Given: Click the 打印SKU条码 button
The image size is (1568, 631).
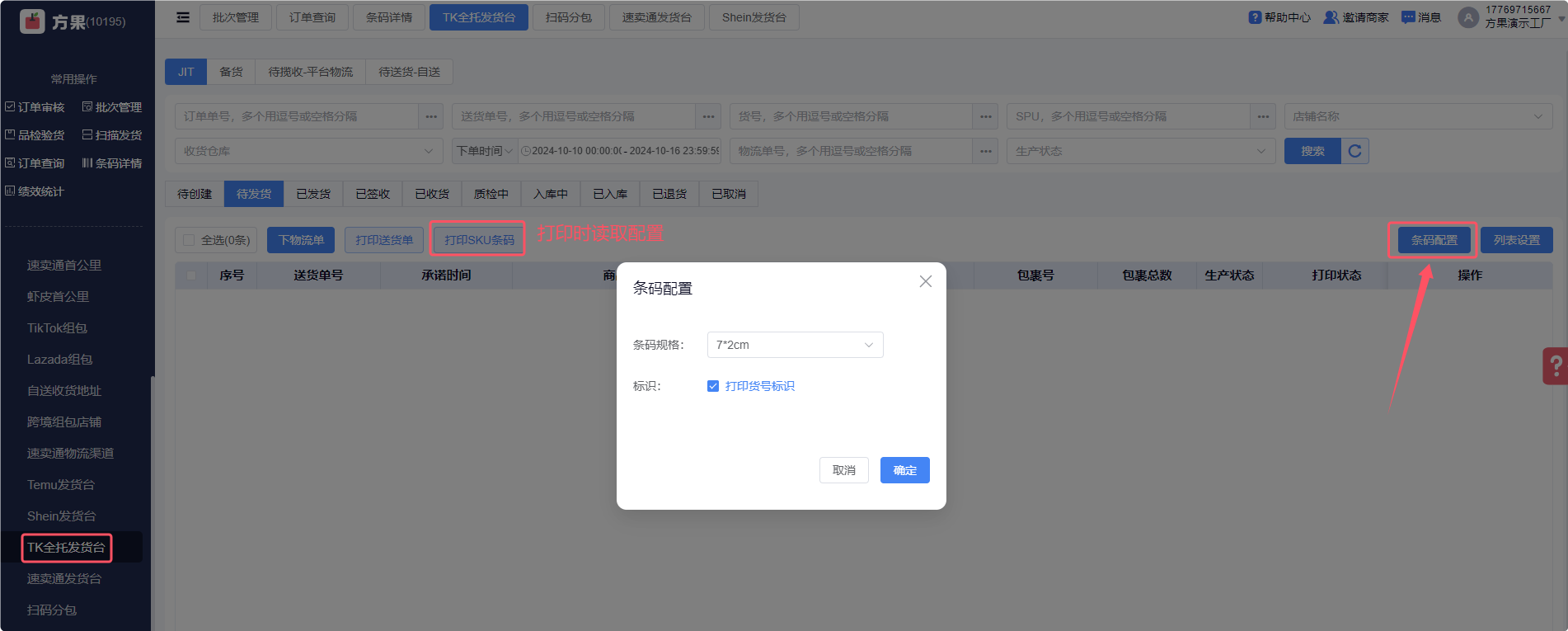Looking at the screenshot, I should (x=479, y=240).
